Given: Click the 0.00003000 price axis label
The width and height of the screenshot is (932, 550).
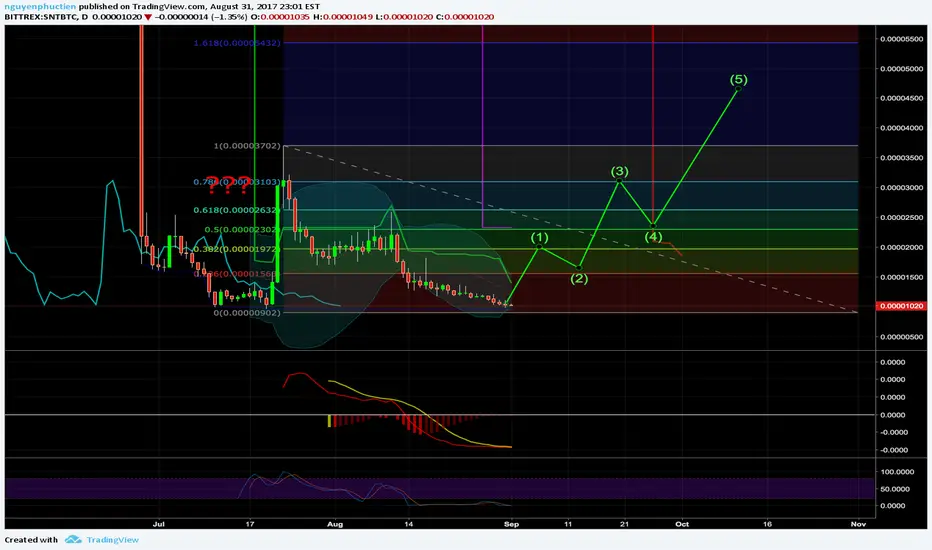Looking at the screenshot, I should coord(902,187).
